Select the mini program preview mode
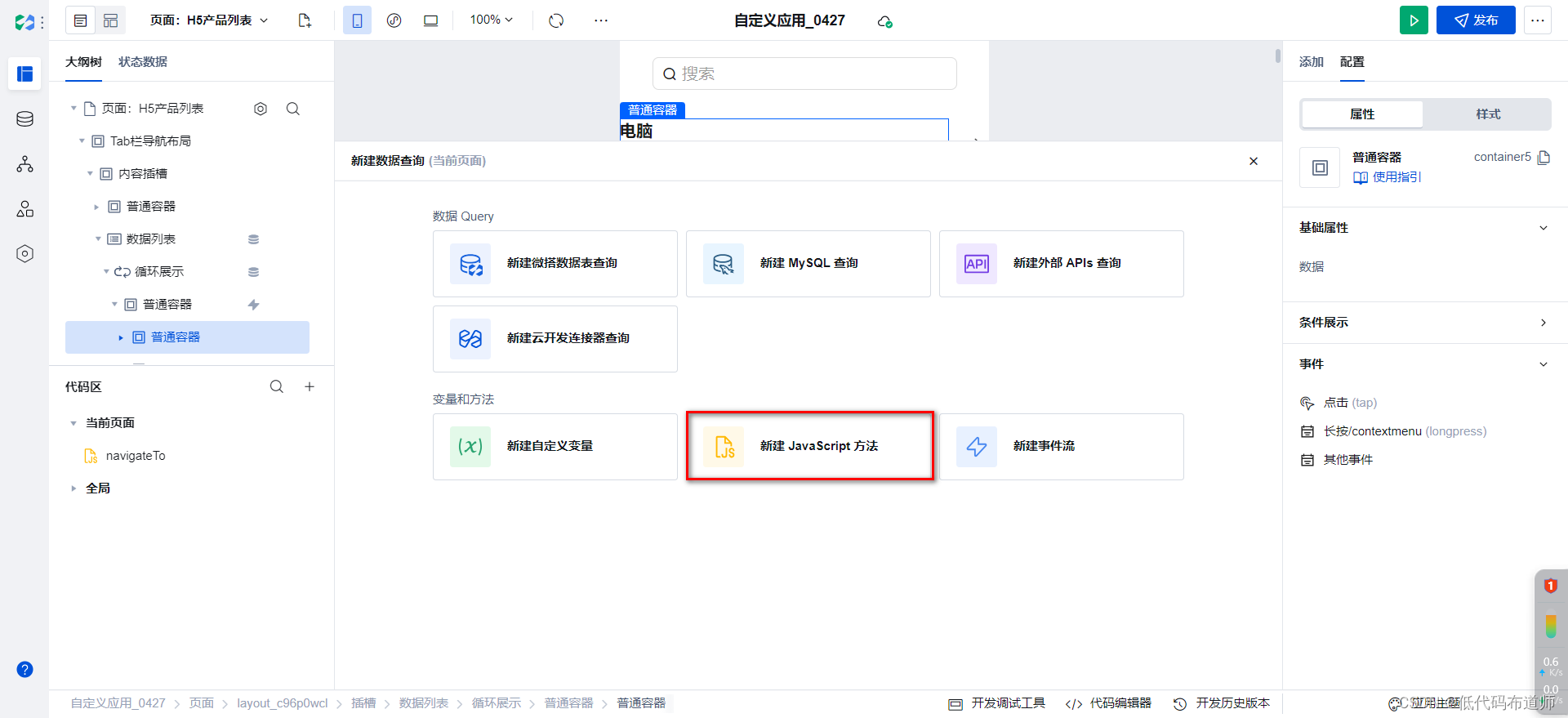This screenshot has width=1568, height=718. point(394,20)
